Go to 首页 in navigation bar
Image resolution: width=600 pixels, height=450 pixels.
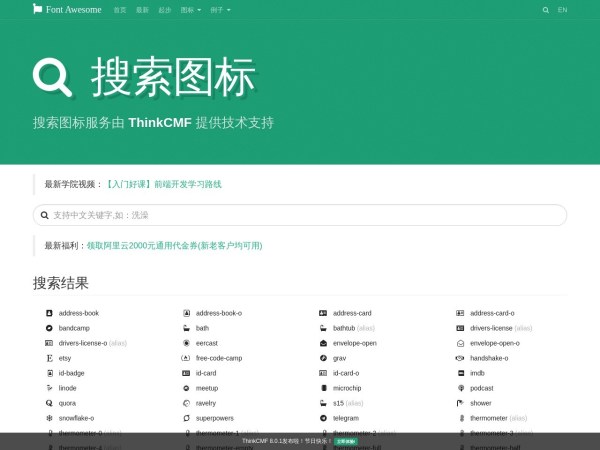pos(120,10)
